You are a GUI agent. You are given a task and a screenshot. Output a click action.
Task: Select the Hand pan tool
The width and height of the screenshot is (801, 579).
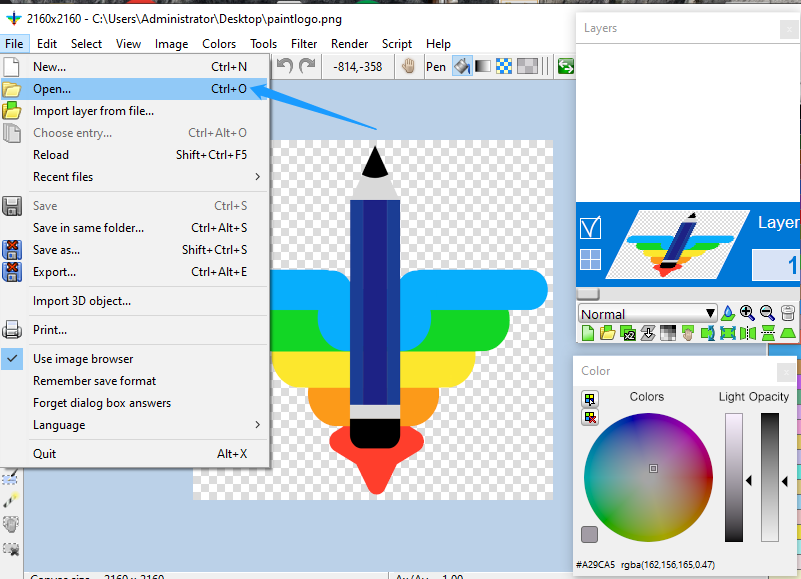[408, 67]
